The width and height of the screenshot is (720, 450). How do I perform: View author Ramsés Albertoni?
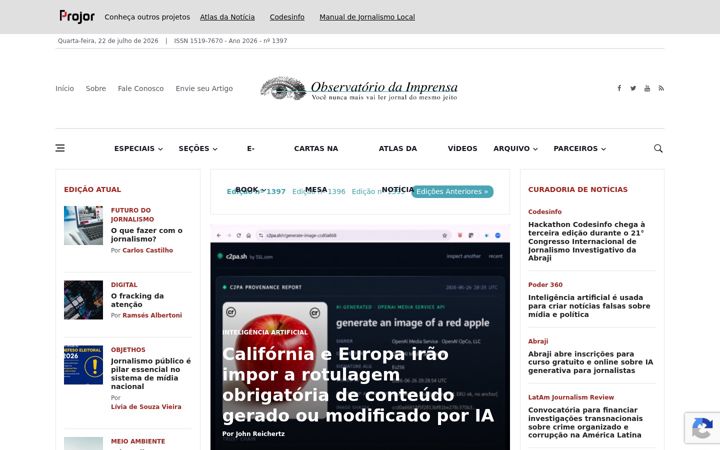(152, 315)
